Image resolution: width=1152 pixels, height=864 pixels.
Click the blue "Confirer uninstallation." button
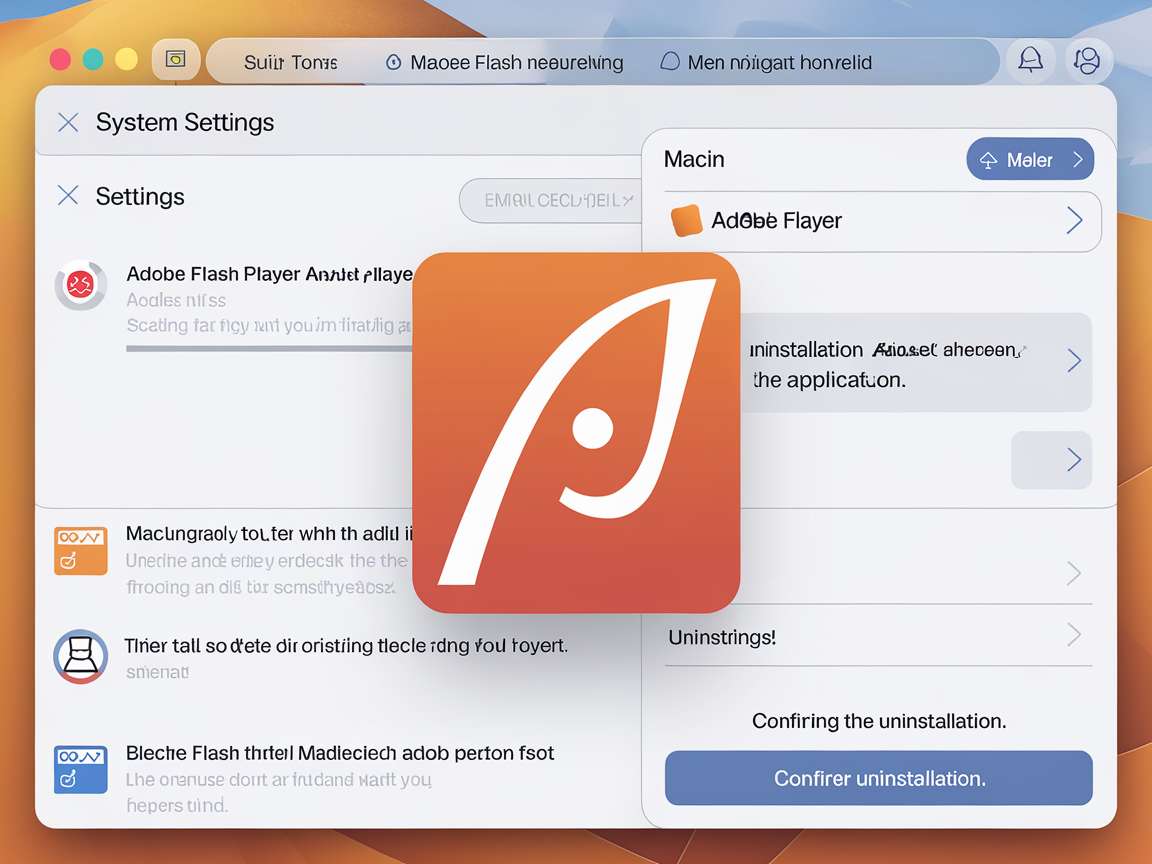tap(879, 778)
